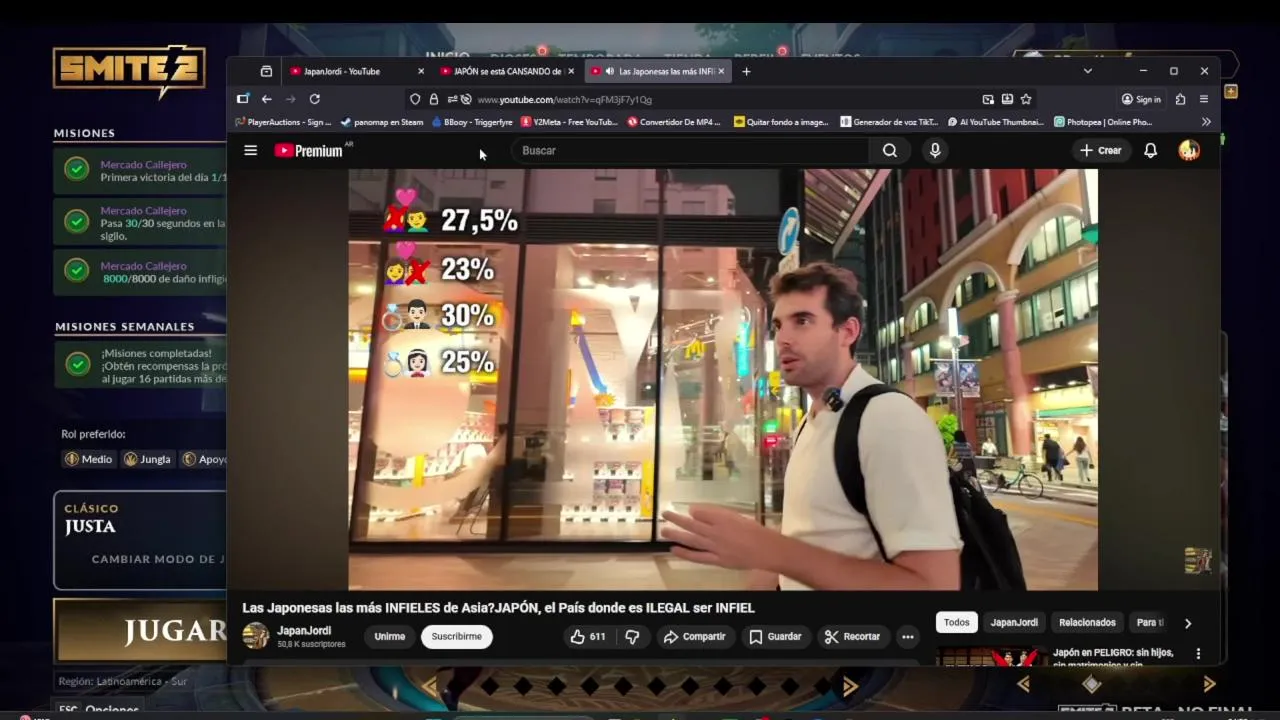Screen dimensions: 1280x720
Task: Save video with Guardar button
Action: click(x=775, y=636)
